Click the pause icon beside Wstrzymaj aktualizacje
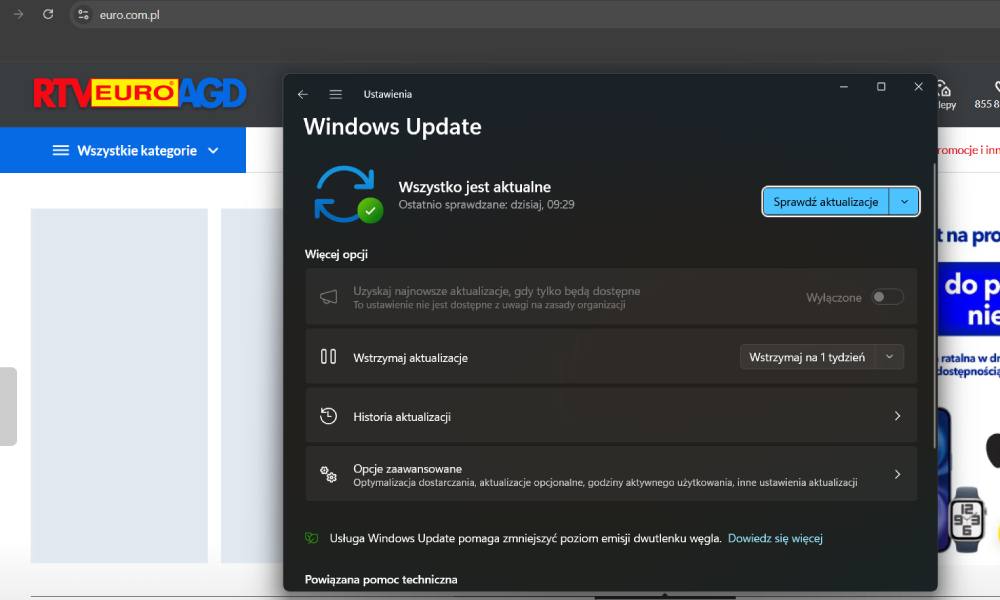Image resolution: width=1000 pixels, height=600 pixels. click(x=328, y=356)
